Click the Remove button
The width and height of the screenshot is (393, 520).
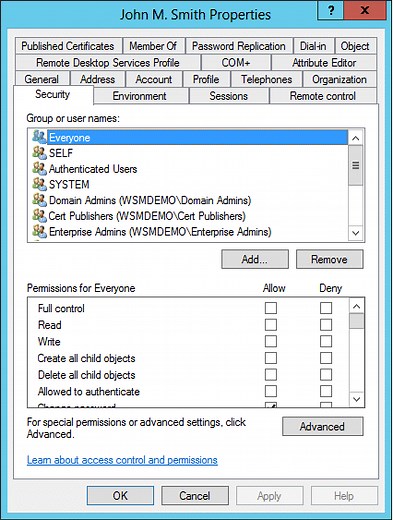(x=329, y=259)
